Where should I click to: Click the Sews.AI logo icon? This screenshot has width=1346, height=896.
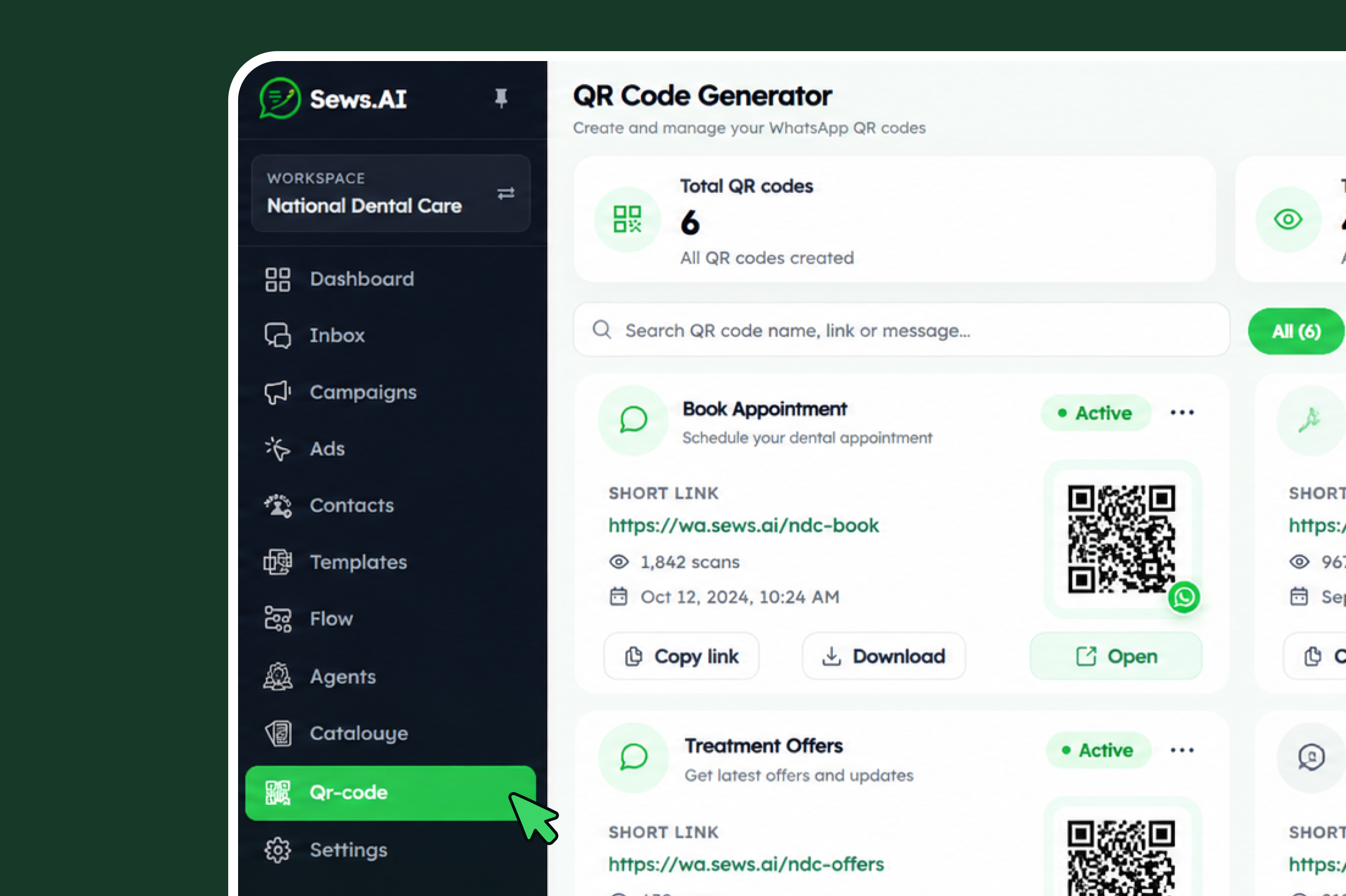[x=279, y=98]
